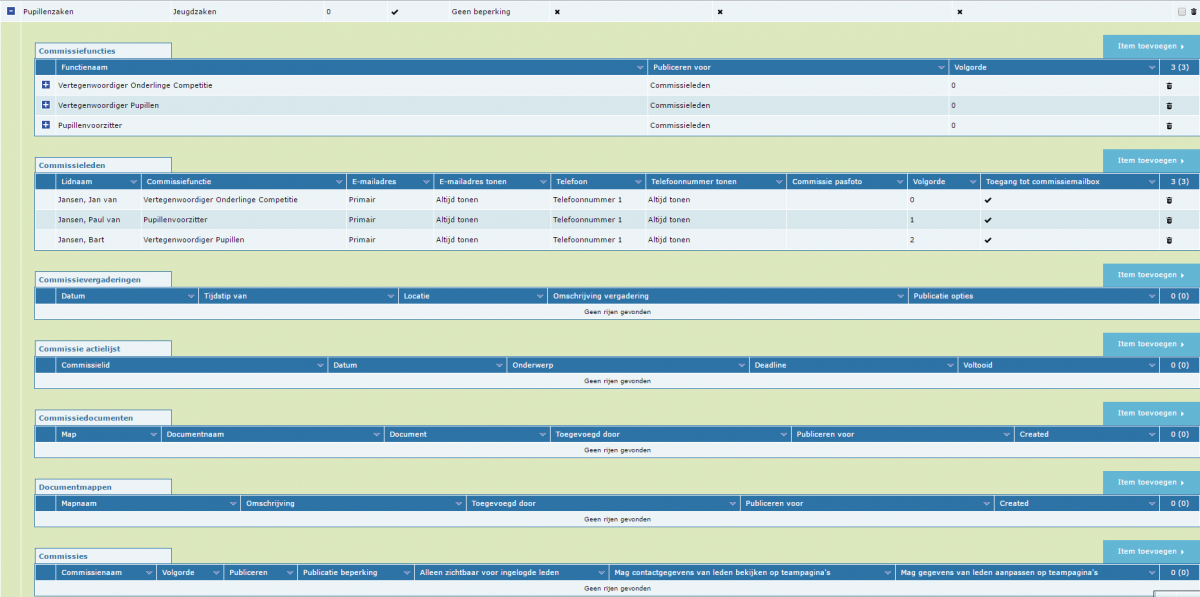
Task: Click mailbox access checkmark for Jansen, Bart
Action: tap(988, 240)
